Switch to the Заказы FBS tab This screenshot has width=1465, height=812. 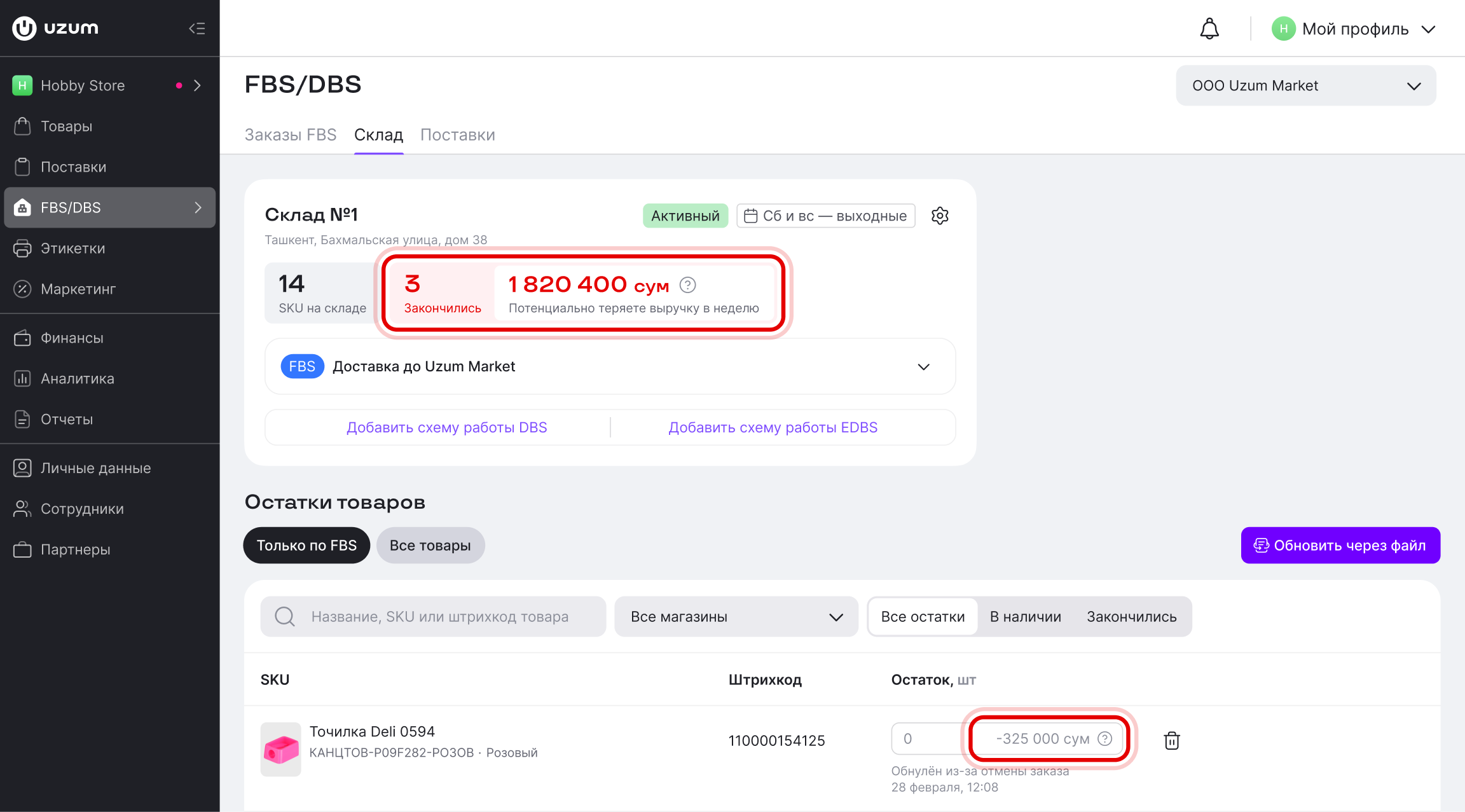pyautogui.click(x=291, y=135)
